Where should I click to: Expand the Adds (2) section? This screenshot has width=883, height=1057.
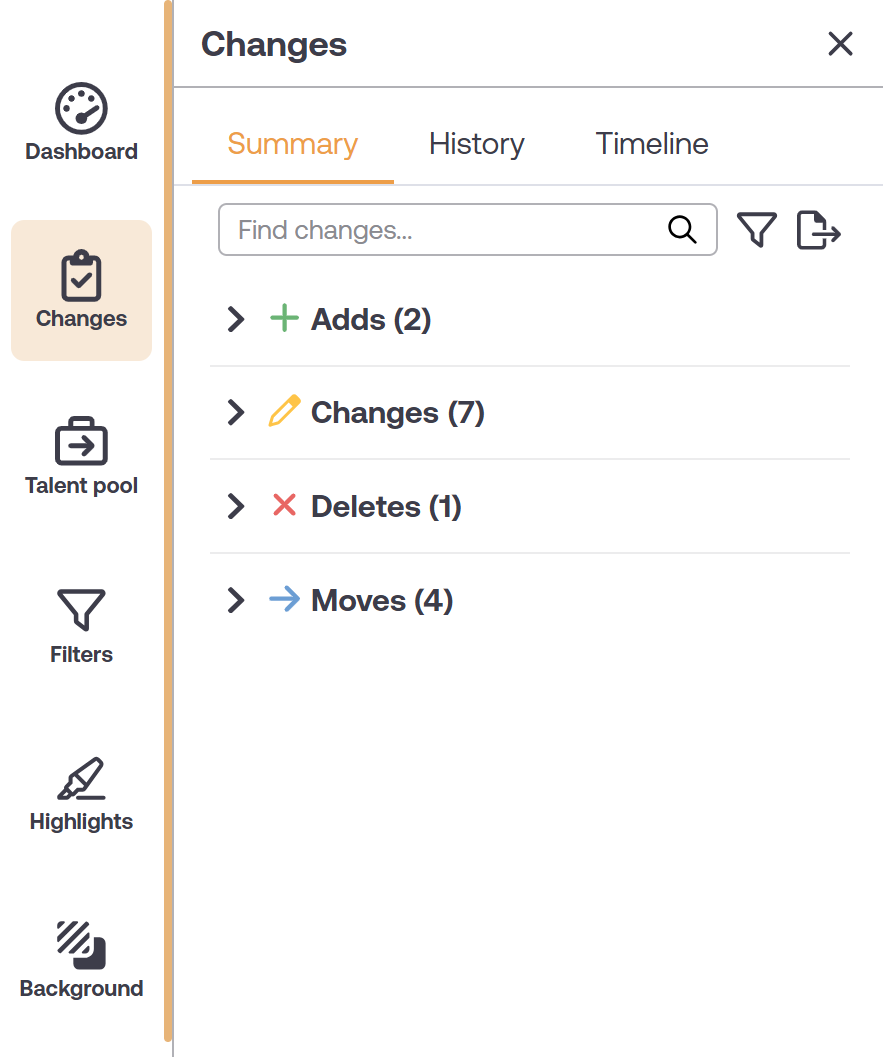pyautogui.click(x=236, y=319)
